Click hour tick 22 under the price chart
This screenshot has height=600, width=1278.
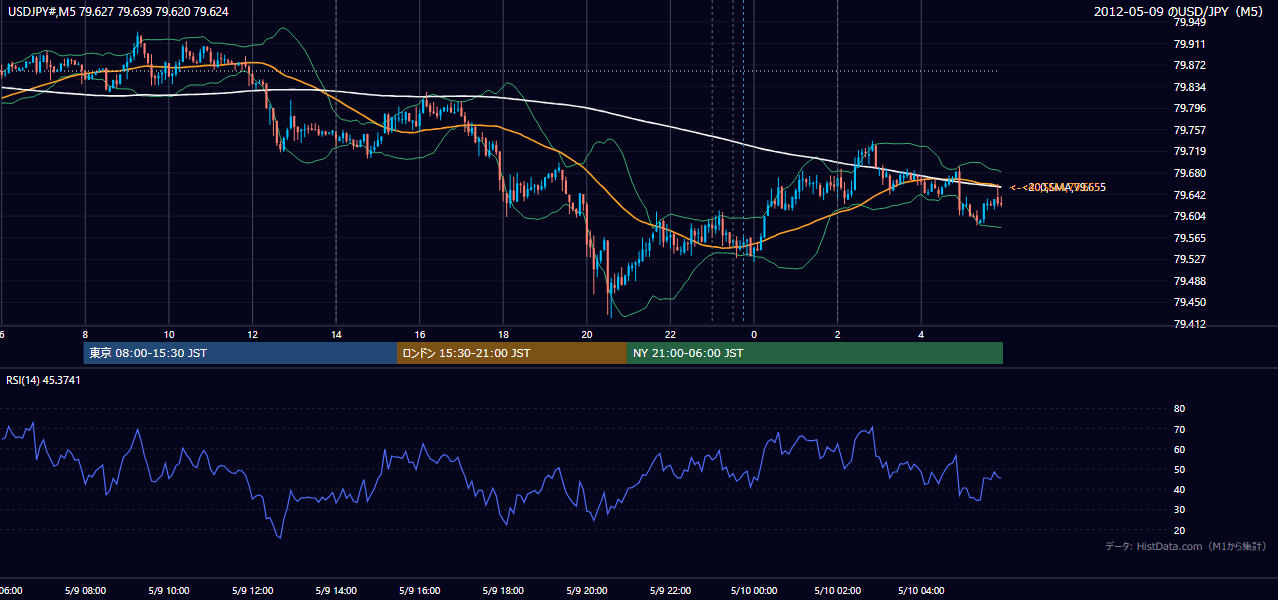click(671, 334)
